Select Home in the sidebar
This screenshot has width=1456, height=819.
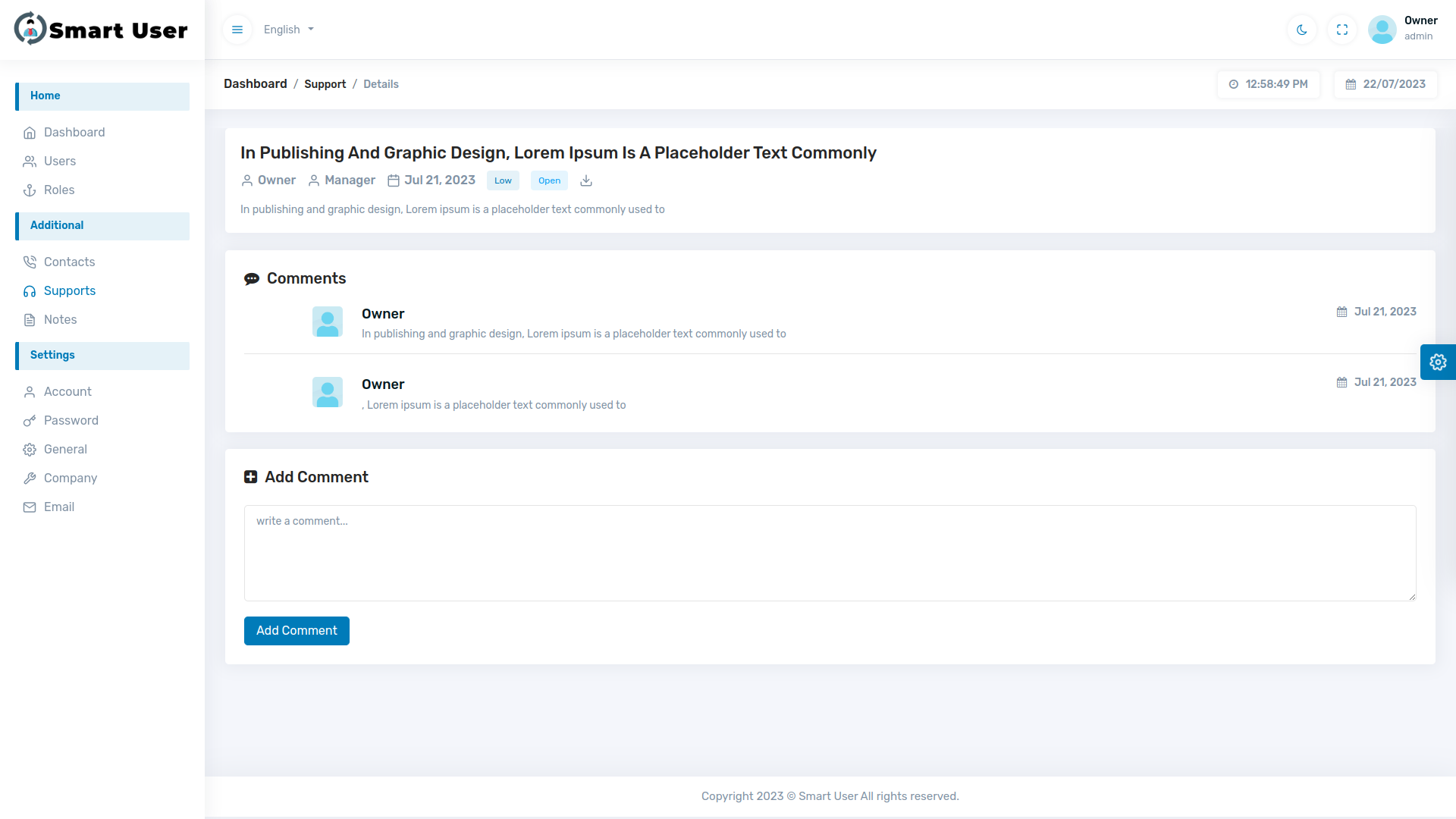click(x=45, y=96)
